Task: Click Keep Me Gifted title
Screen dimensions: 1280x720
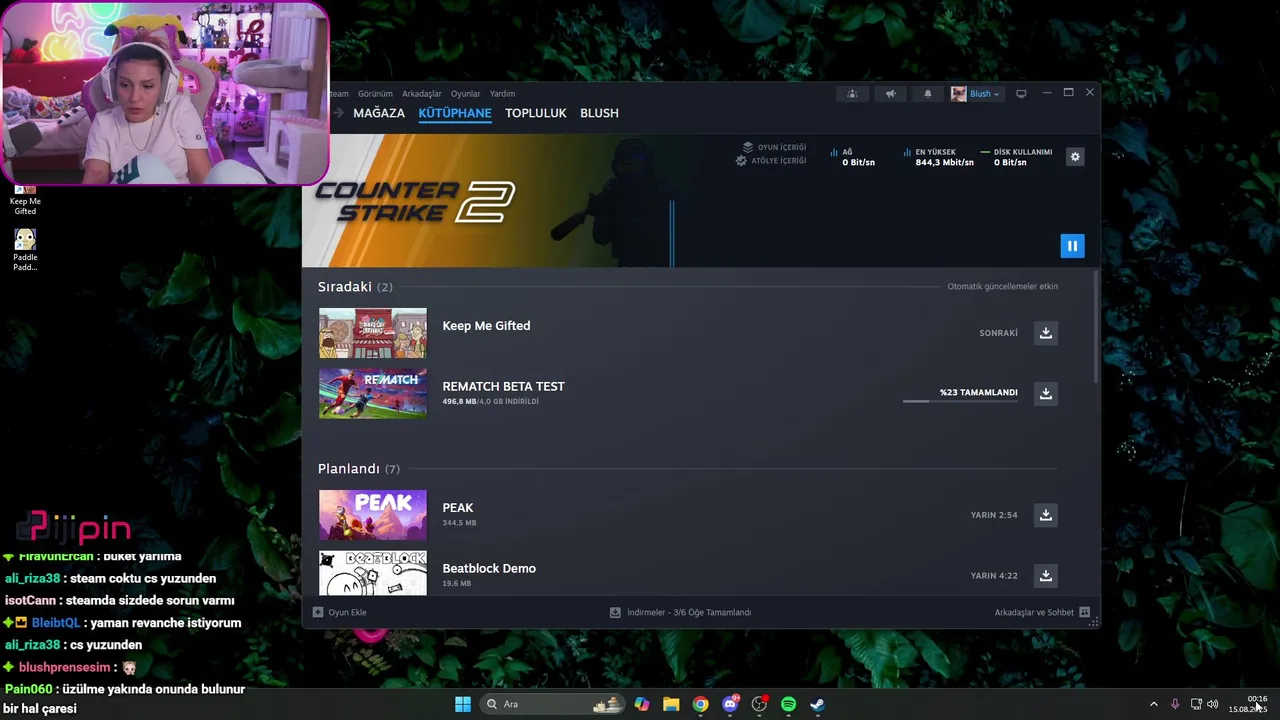Action: tap(486, 326)
